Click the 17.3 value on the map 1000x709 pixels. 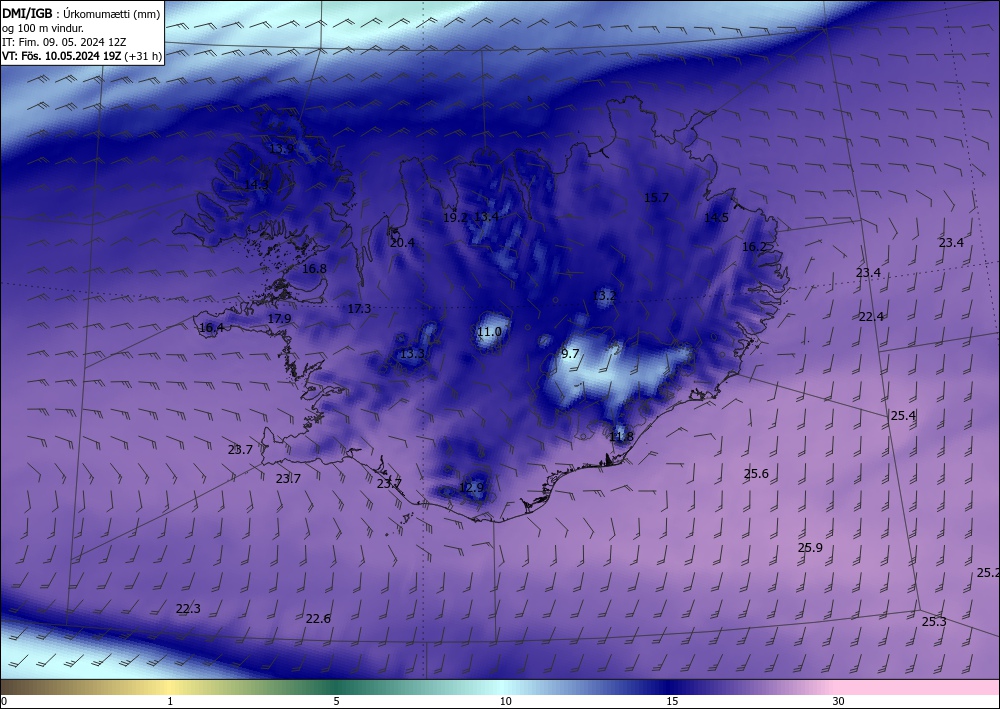pos(359,309)
